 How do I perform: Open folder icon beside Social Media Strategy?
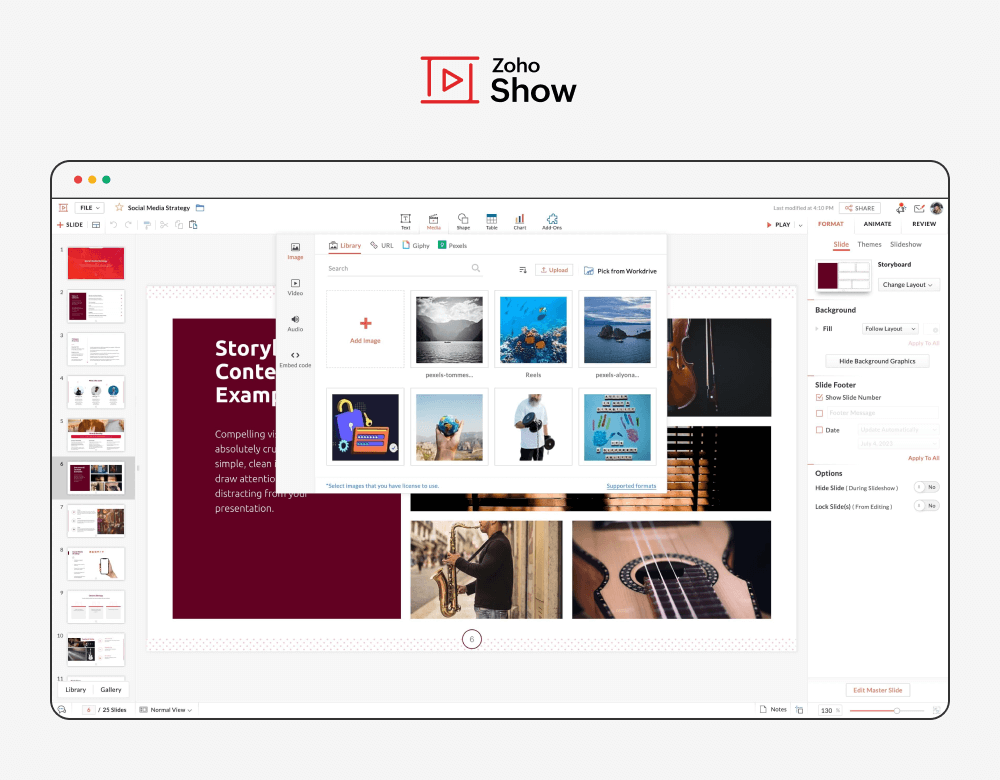point(200,207)
